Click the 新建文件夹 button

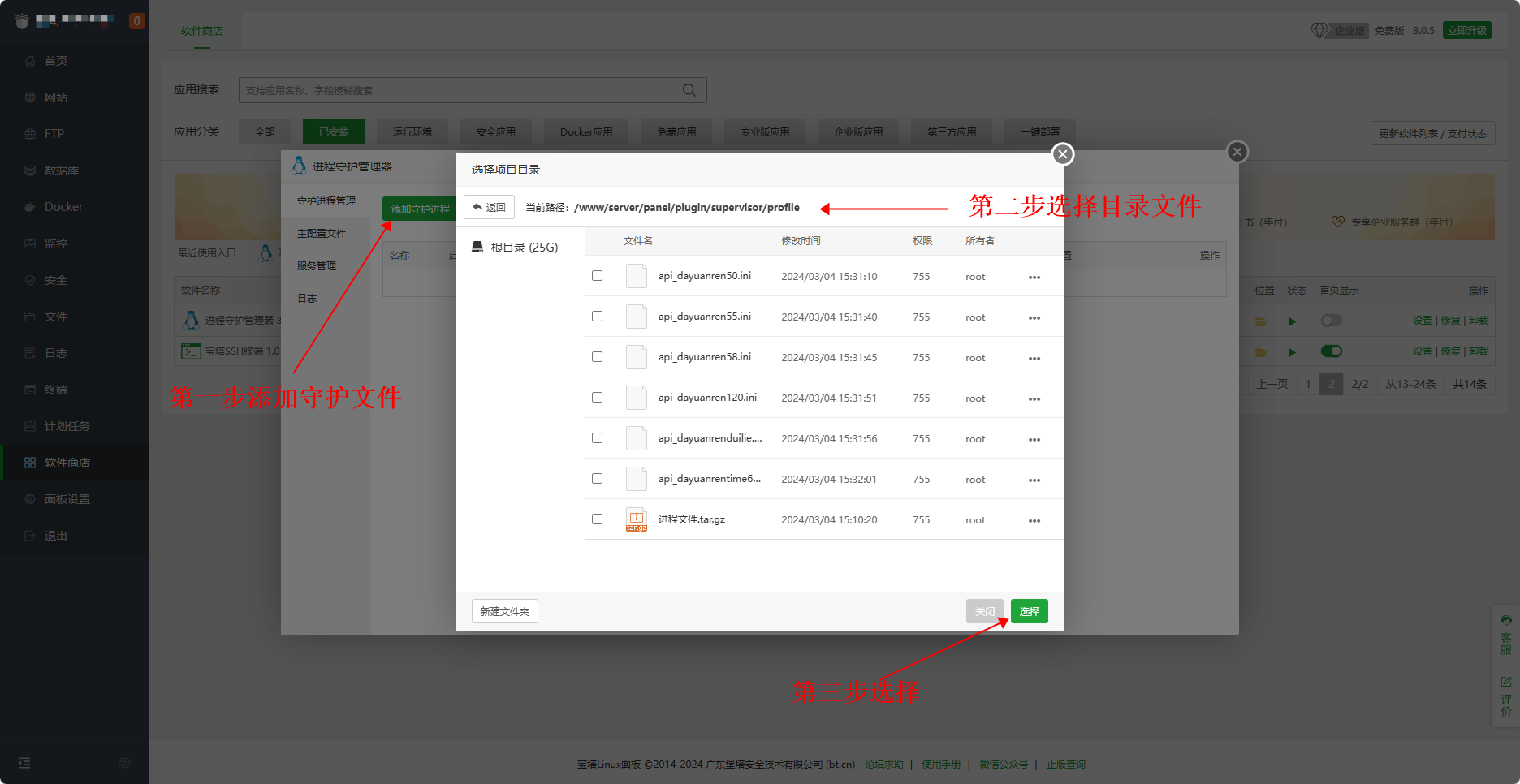coord(504,611)
